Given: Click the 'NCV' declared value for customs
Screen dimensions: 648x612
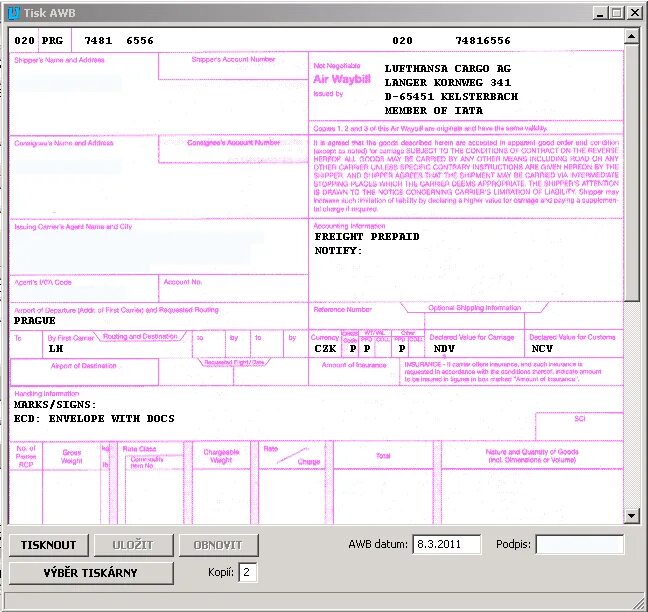Looking at the screenshot, I should (542, 349).
